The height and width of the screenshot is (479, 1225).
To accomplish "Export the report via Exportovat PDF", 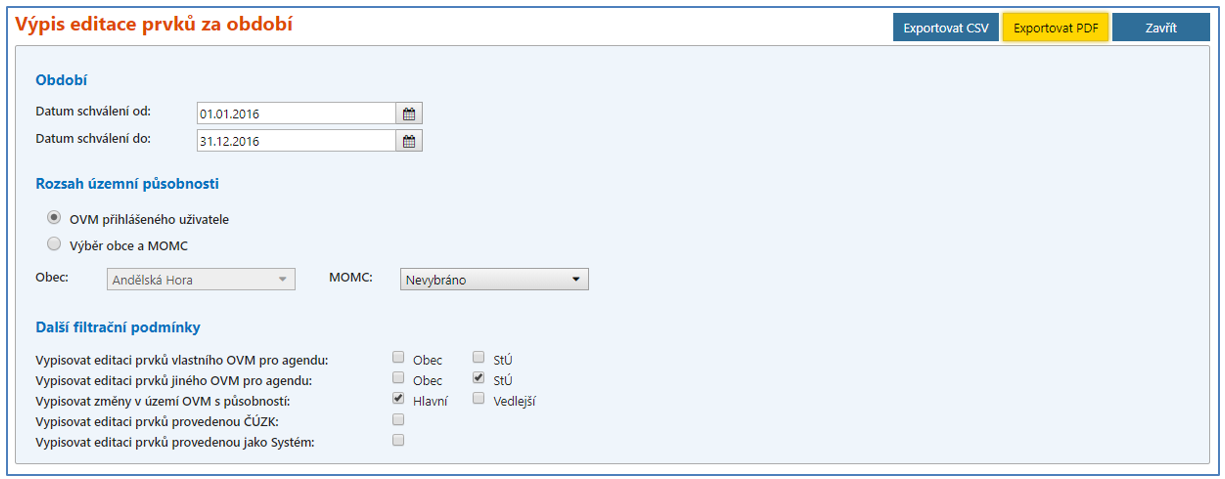I will 1055,28.
